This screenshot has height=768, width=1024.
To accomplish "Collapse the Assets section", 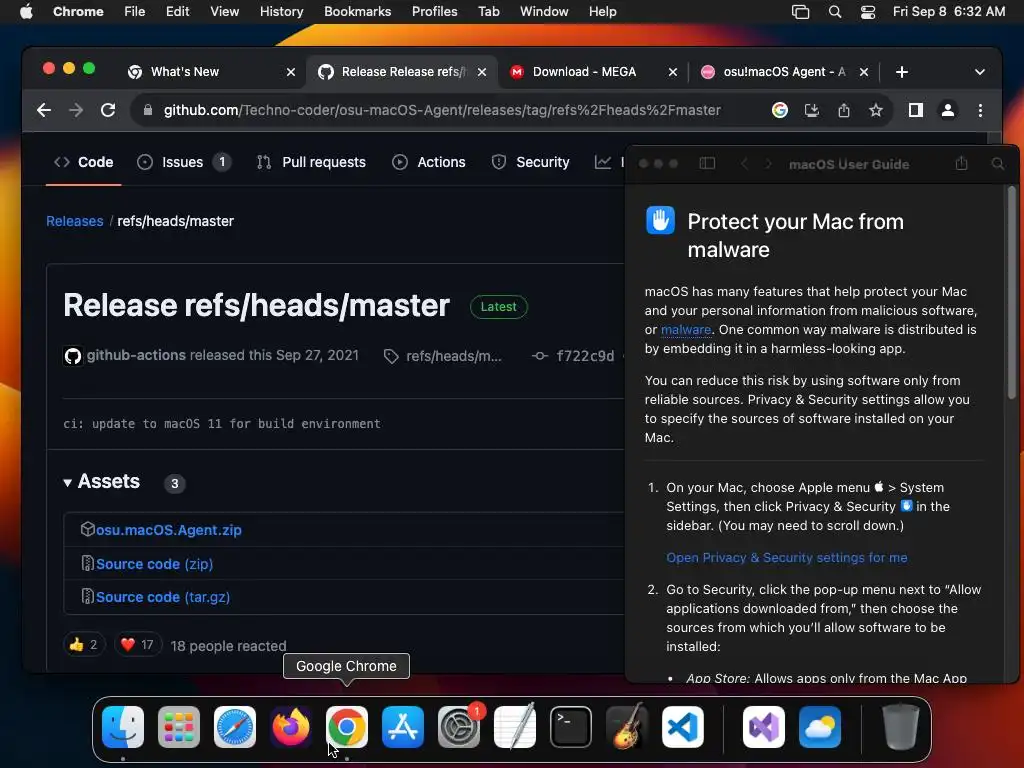I will [102, 482].
